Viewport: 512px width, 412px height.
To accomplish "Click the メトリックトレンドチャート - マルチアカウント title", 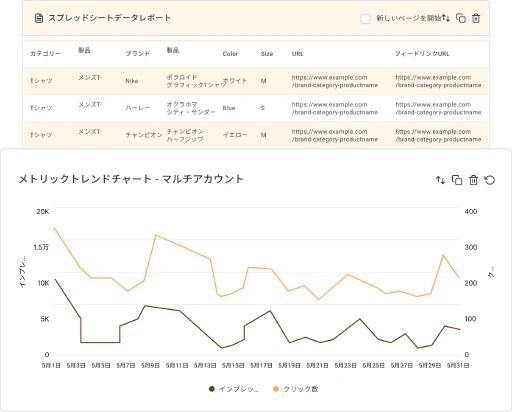I will (131, 179).
